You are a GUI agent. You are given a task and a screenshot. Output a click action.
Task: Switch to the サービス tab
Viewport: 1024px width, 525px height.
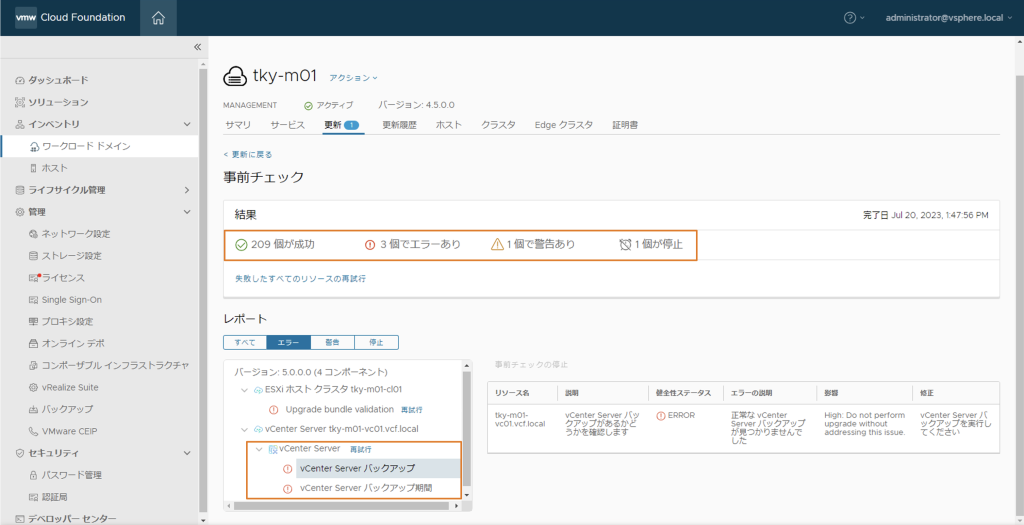coord(287,125)
